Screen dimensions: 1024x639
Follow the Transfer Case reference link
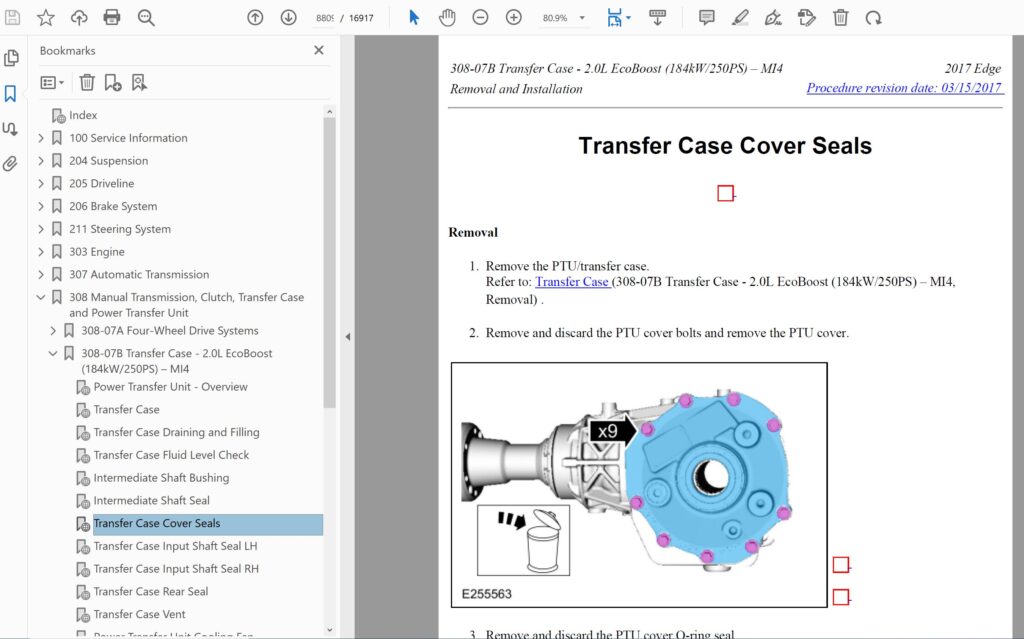point(572,282)
